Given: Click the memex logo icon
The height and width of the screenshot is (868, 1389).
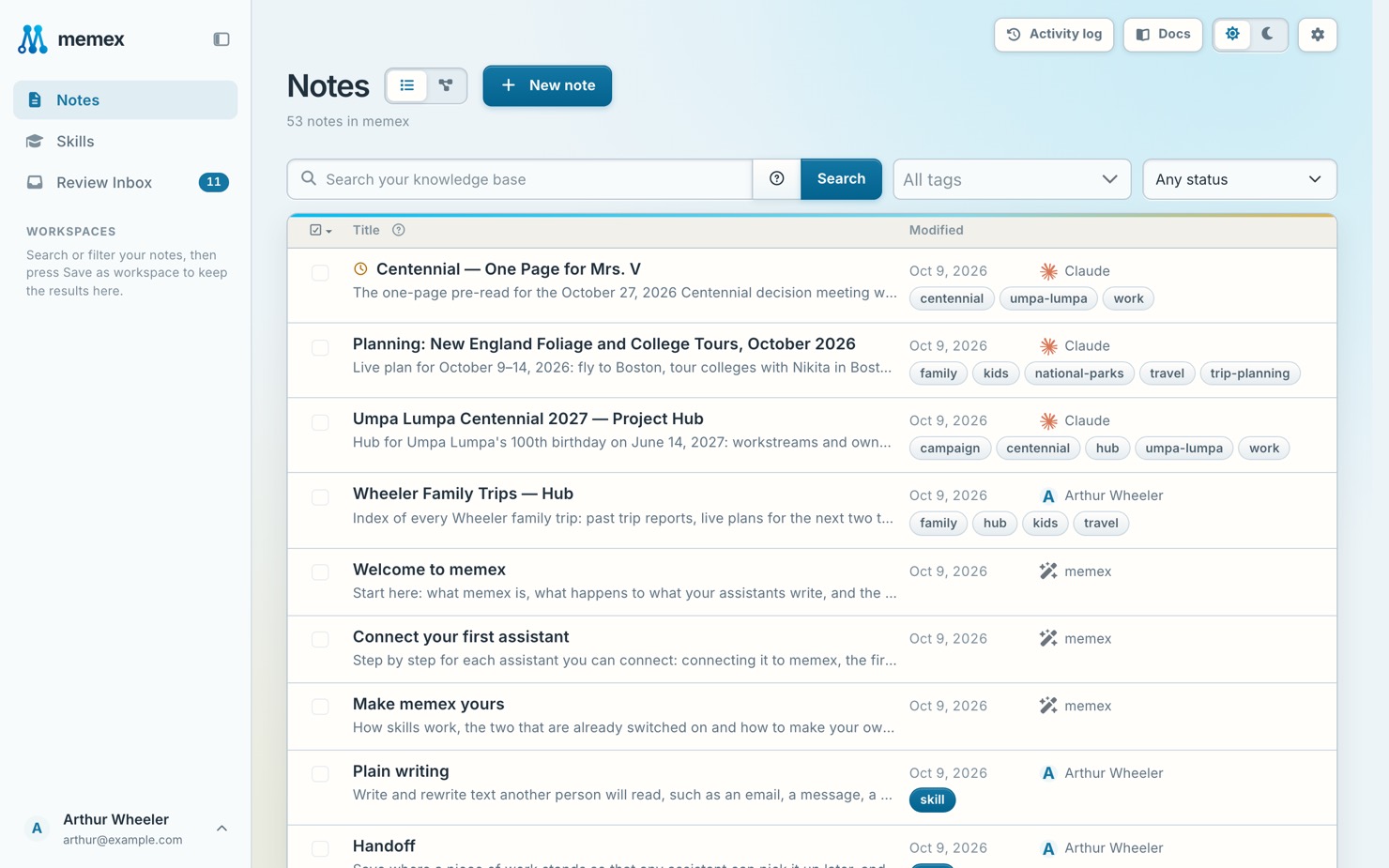Looking at the screenshot, I should 33,39.
